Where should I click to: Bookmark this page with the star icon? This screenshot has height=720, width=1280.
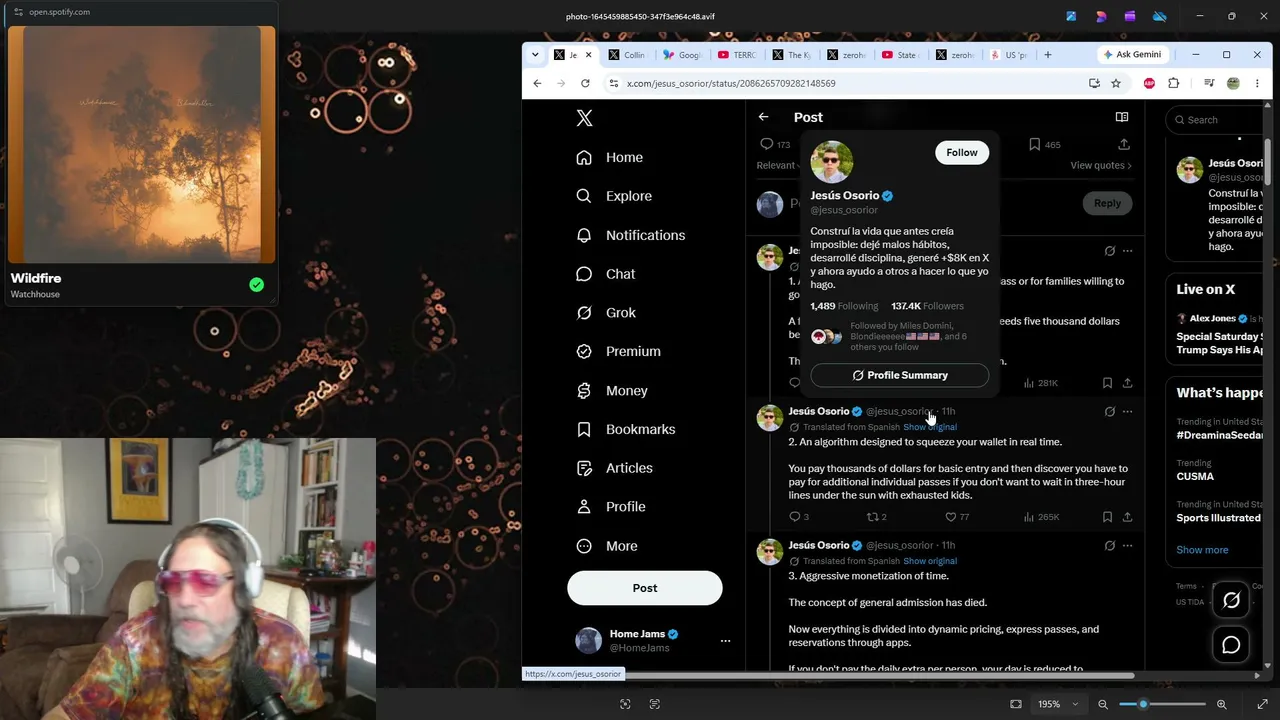pos(1116,83)
